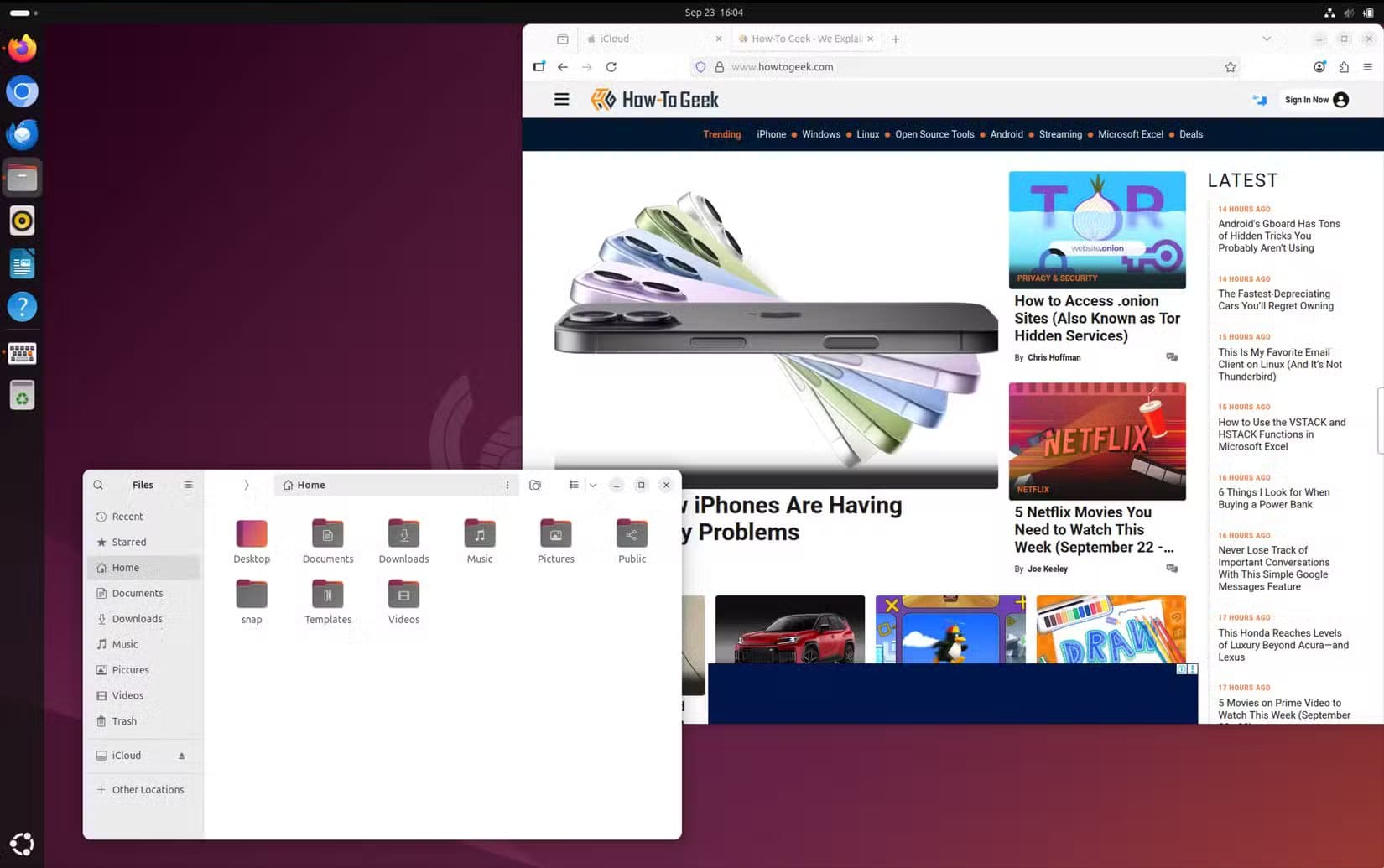Open Firefox application menu
This screenshot has height=868, width=1384.
click(x=1368, y=67)
